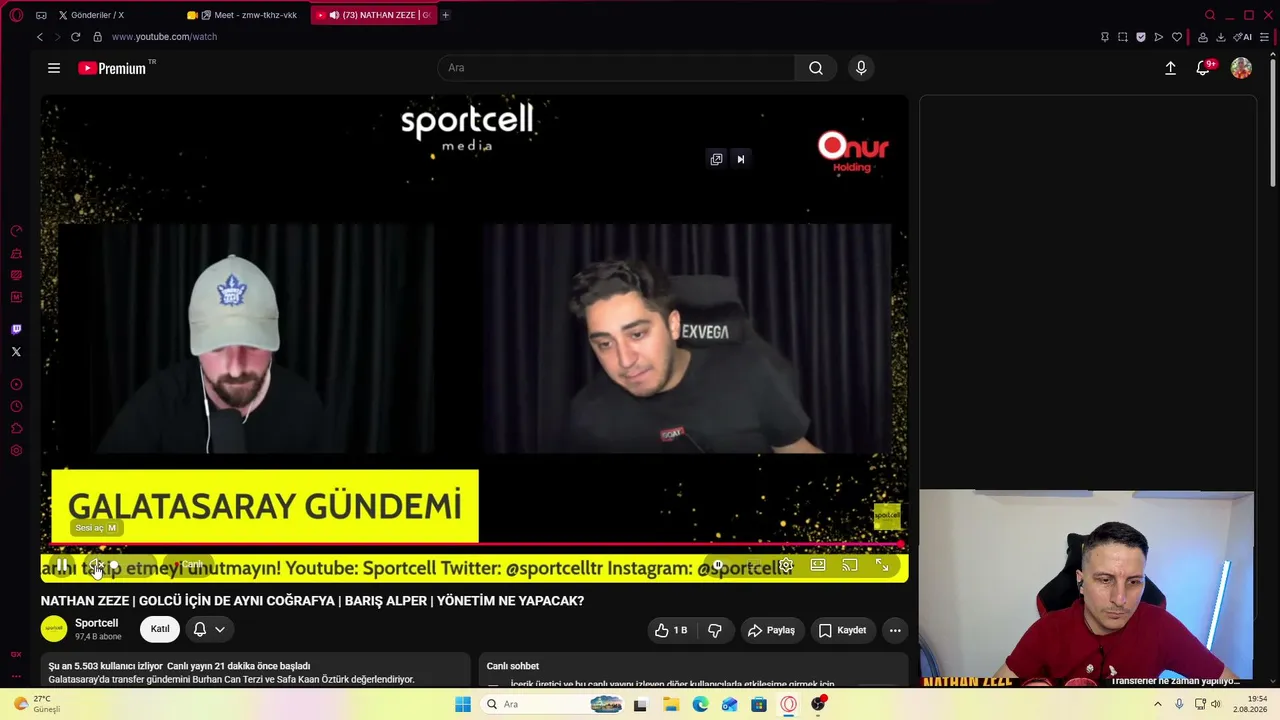
Task: Open Twitch in Opera sidebar
Action: pyautogui.click(x=16, y=329)
